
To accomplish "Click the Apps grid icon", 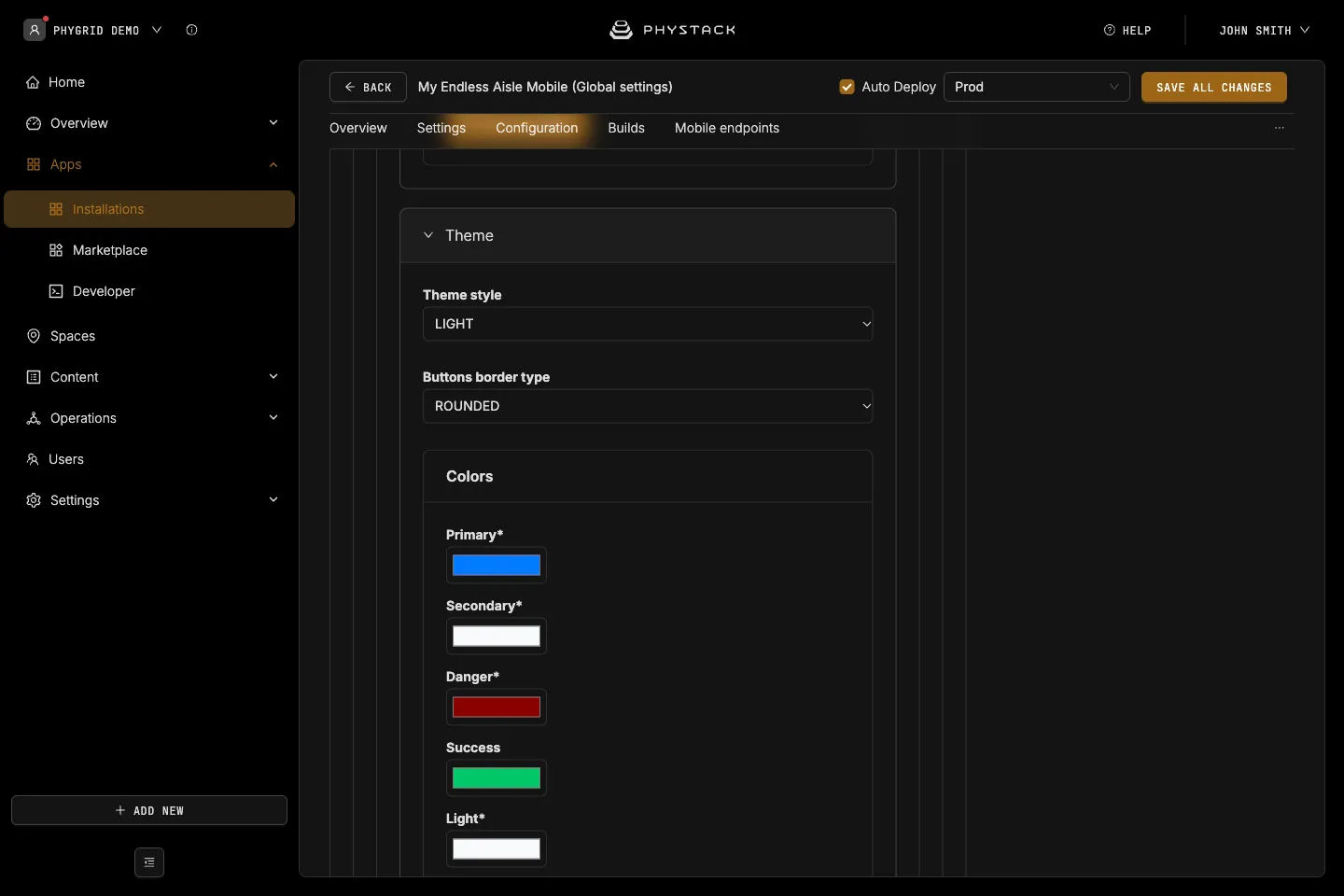I will coord(34,164).
